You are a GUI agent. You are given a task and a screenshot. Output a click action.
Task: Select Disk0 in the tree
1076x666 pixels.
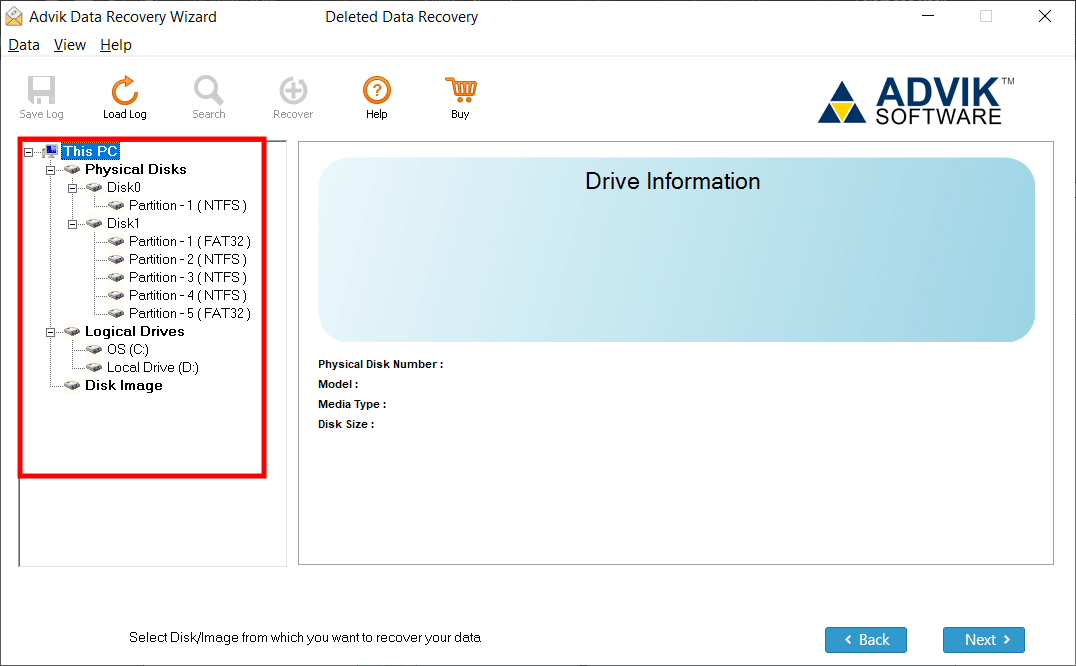124,187
